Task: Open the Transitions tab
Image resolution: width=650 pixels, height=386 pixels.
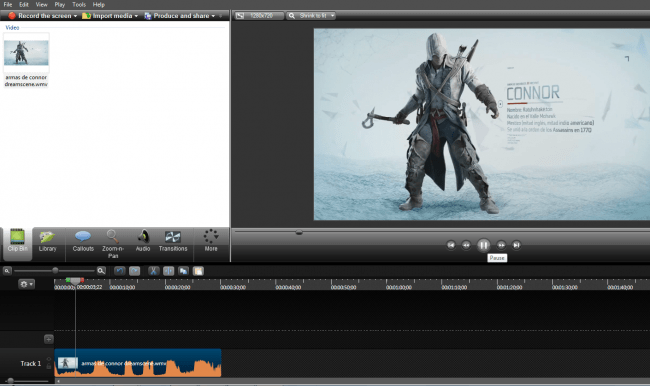Action: (x=173, y=241)
